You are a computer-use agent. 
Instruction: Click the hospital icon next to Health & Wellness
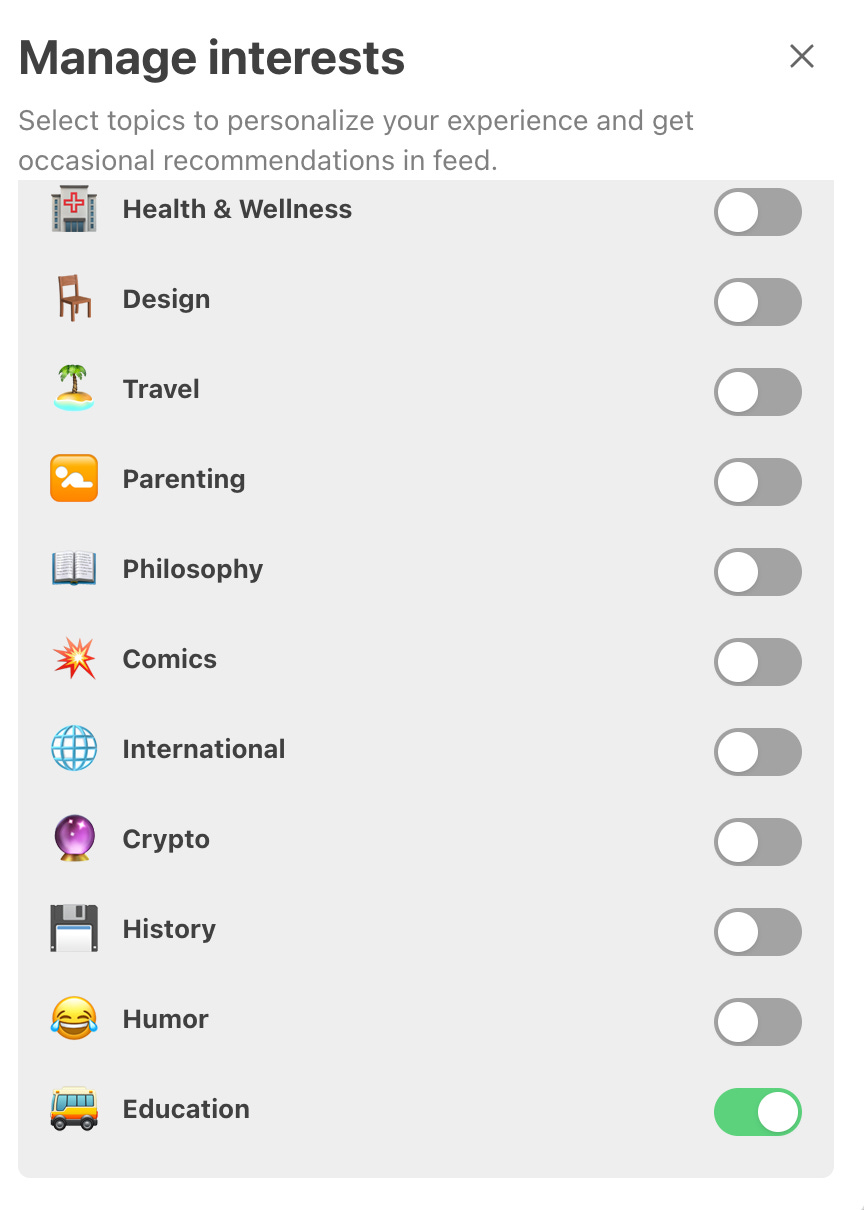pos(72,210)
